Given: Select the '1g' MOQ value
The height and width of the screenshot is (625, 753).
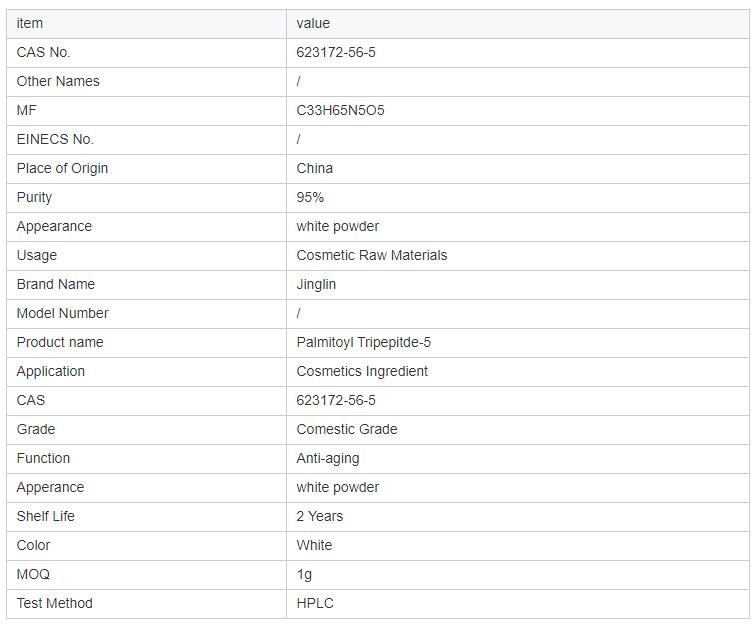Looking at the screenshot, I should (304, 574).
